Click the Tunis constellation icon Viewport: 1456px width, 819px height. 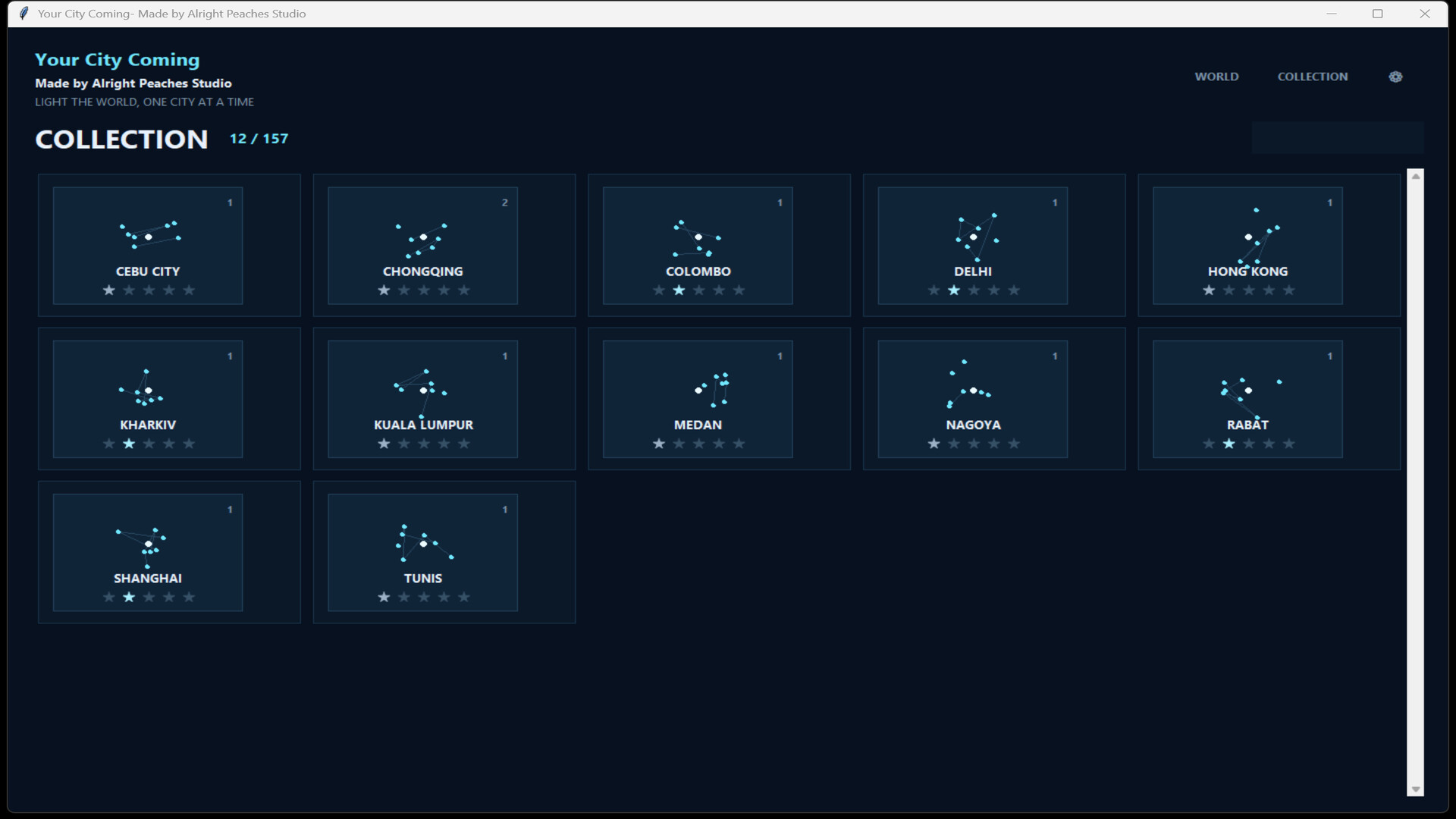tap(425, 543)
